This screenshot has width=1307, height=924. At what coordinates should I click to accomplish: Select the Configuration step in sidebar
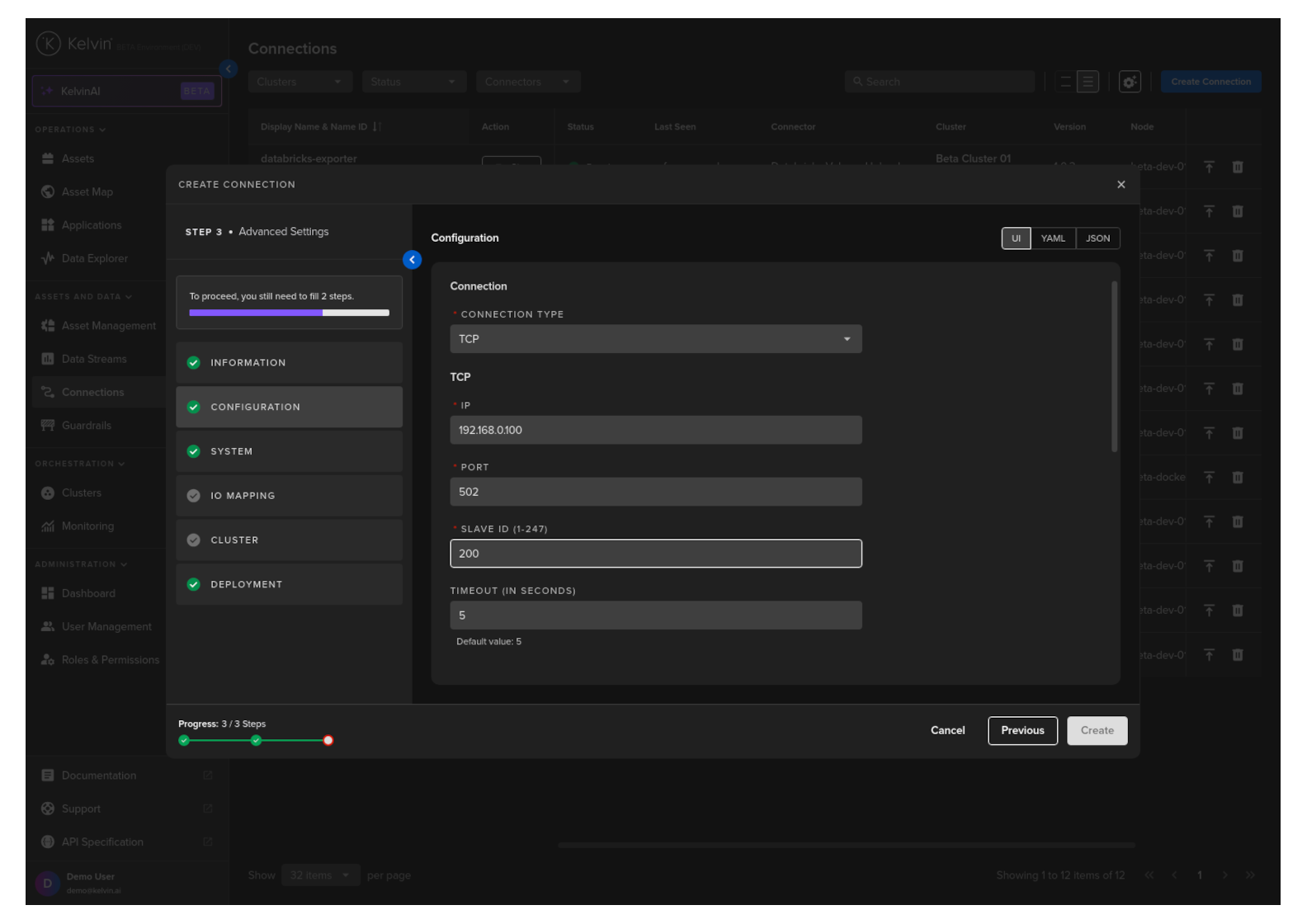tap(289, 408)
